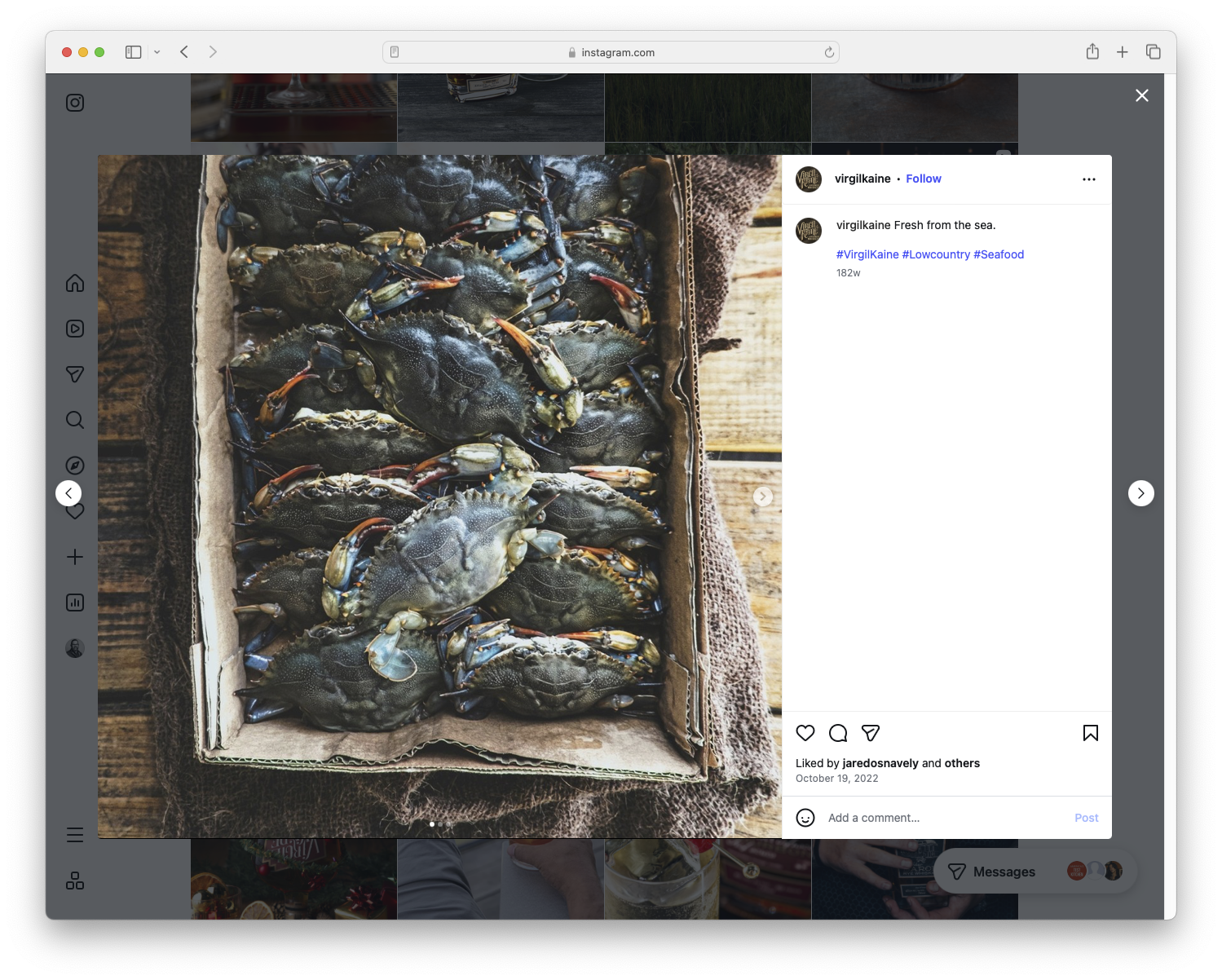1222x980 pixels.
Task: Like the post with the heart icon
Action: pyautogui.click(x=805, y=733)
